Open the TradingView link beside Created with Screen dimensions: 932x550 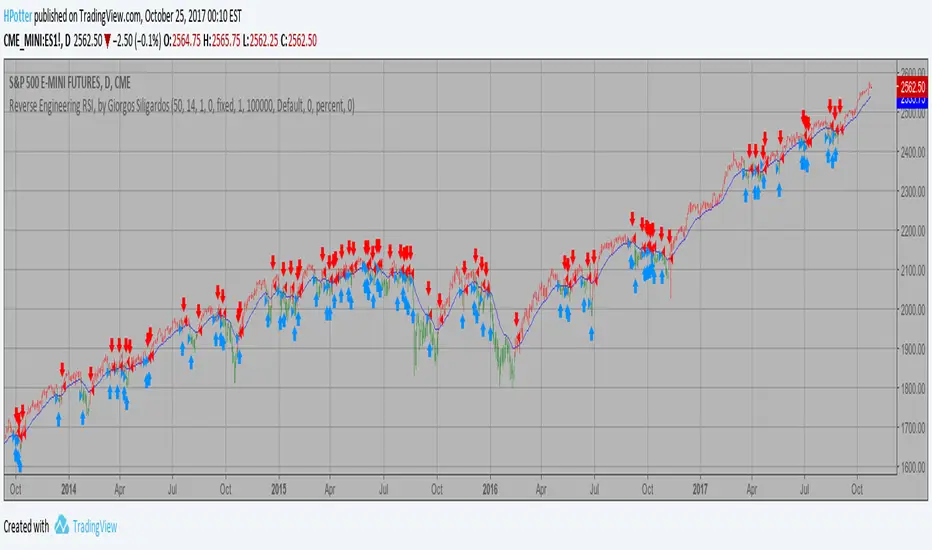(95, 527)
